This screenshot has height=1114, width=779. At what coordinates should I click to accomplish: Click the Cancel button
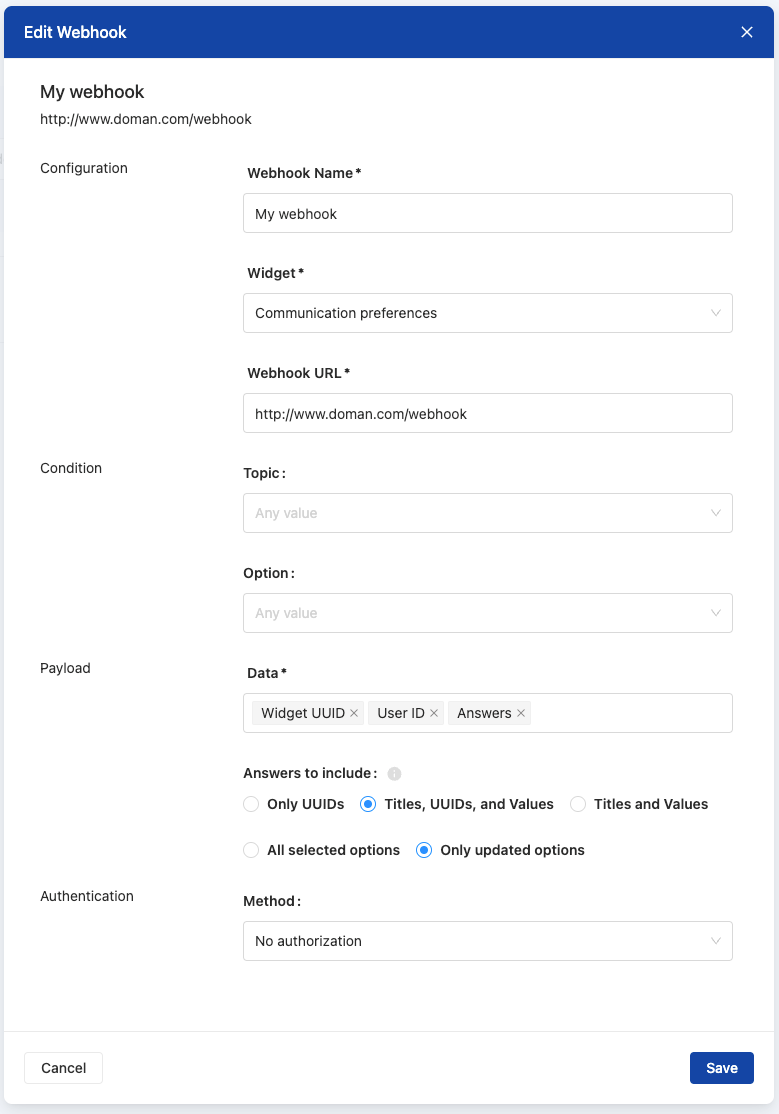pyautogui.click(x=63, y=1068)
